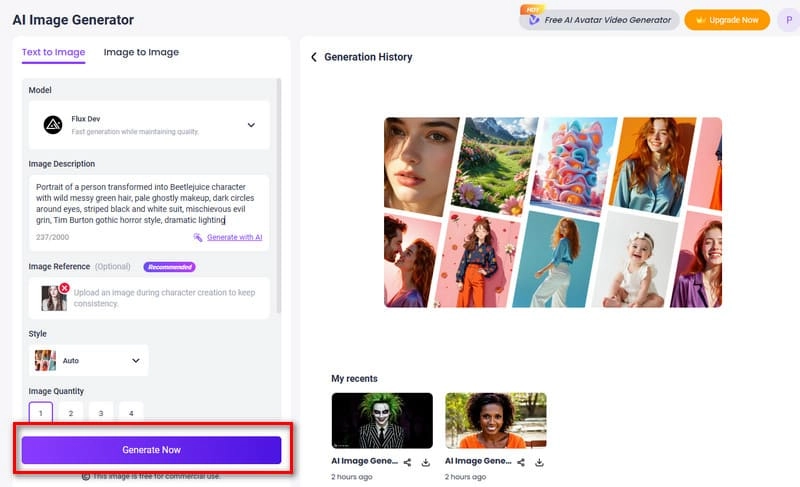Choose image quantity 3
Viewport: 800px width, 487px height.
[x=100, y=412]
